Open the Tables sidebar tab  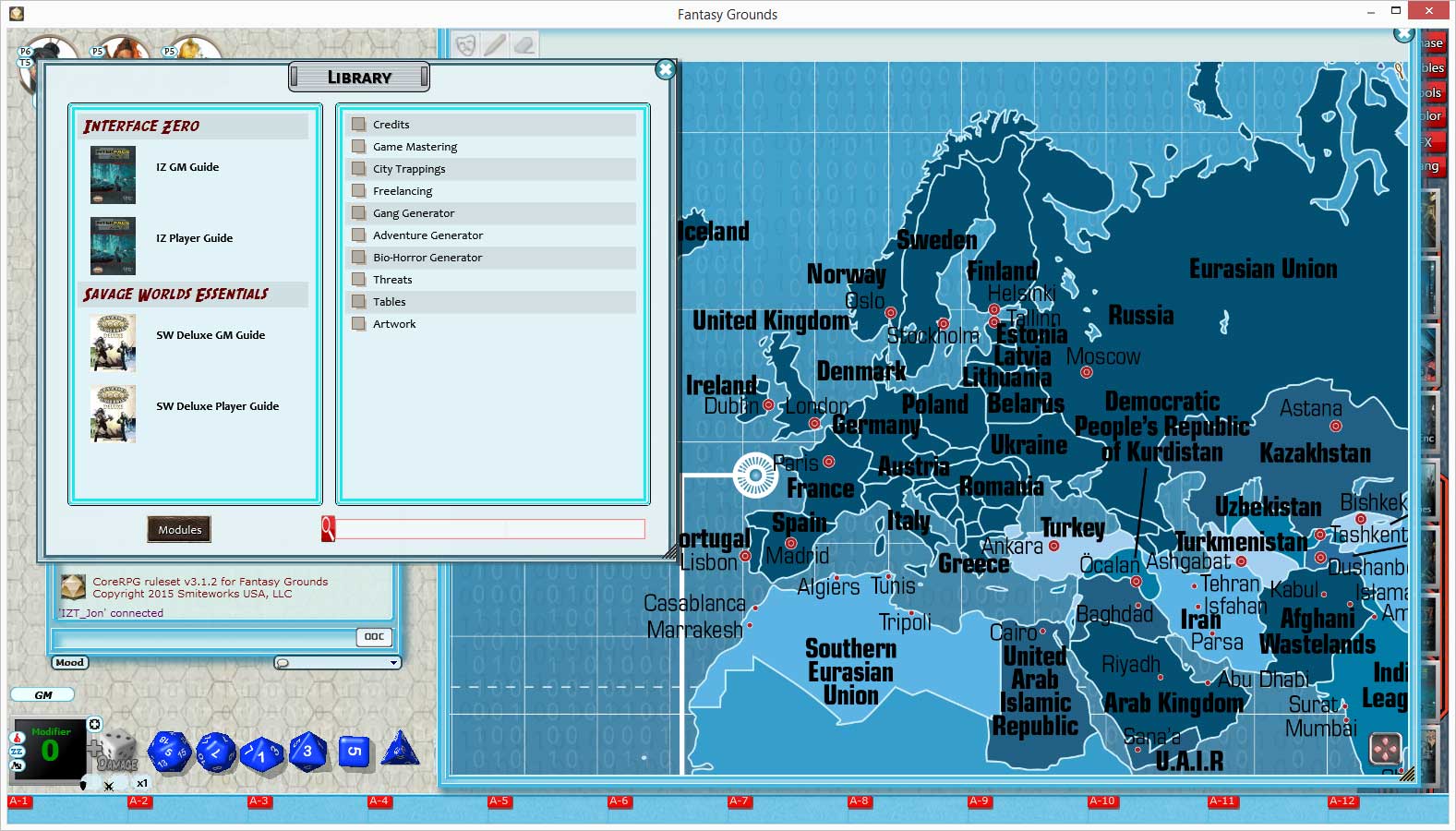[1432, 68]
